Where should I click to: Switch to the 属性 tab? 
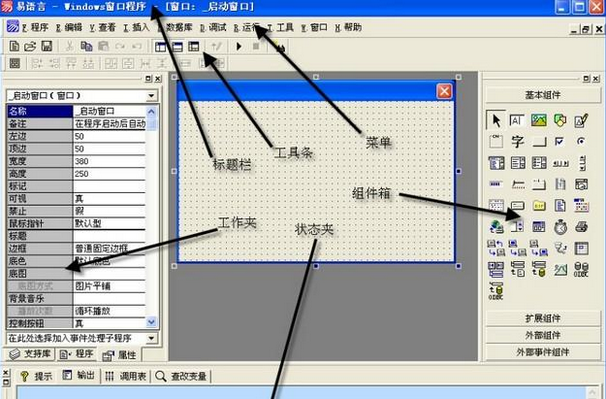pos(119,355)
